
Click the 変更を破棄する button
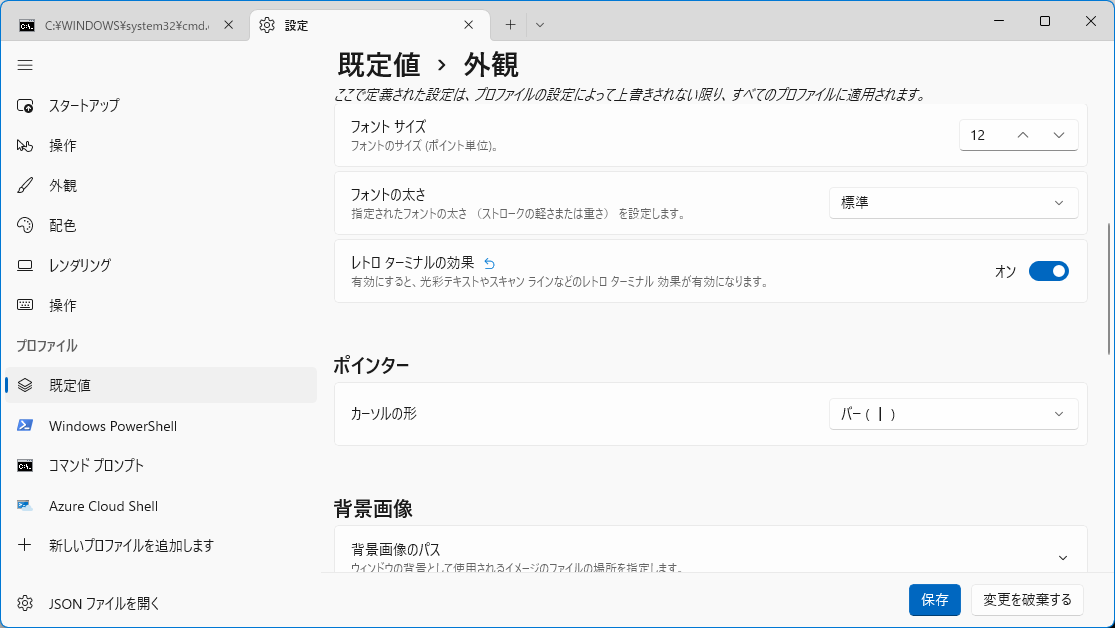pos(1027,600)
